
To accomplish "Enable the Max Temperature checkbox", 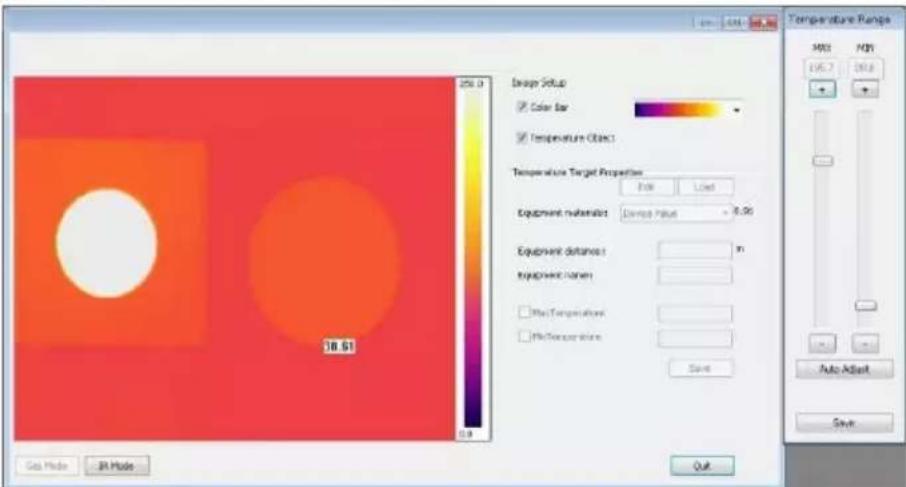I will 524,313.
